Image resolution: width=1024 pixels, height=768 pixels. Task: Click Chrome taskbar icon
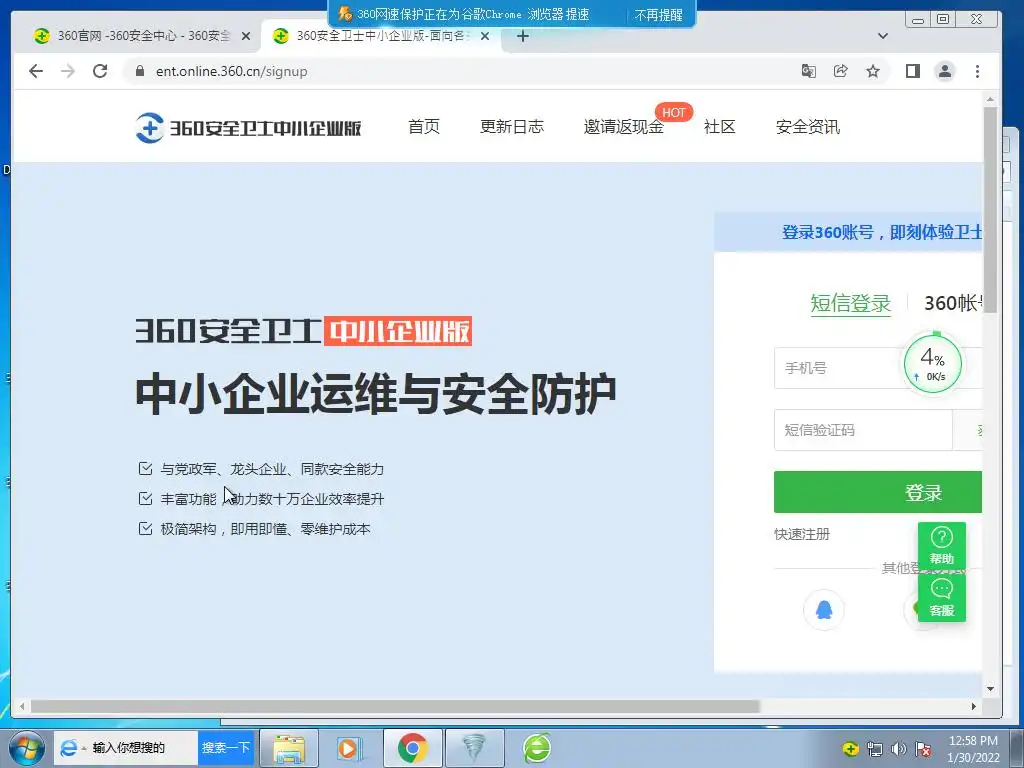coord(413,748)
